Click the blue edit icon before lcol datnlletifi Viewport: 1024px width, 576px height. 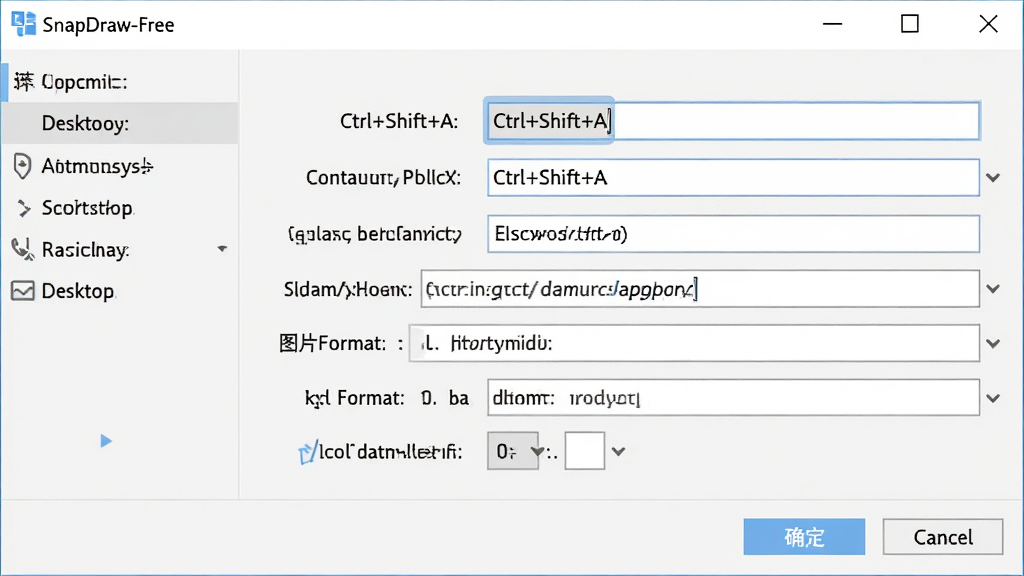click(x=307, y=452)
